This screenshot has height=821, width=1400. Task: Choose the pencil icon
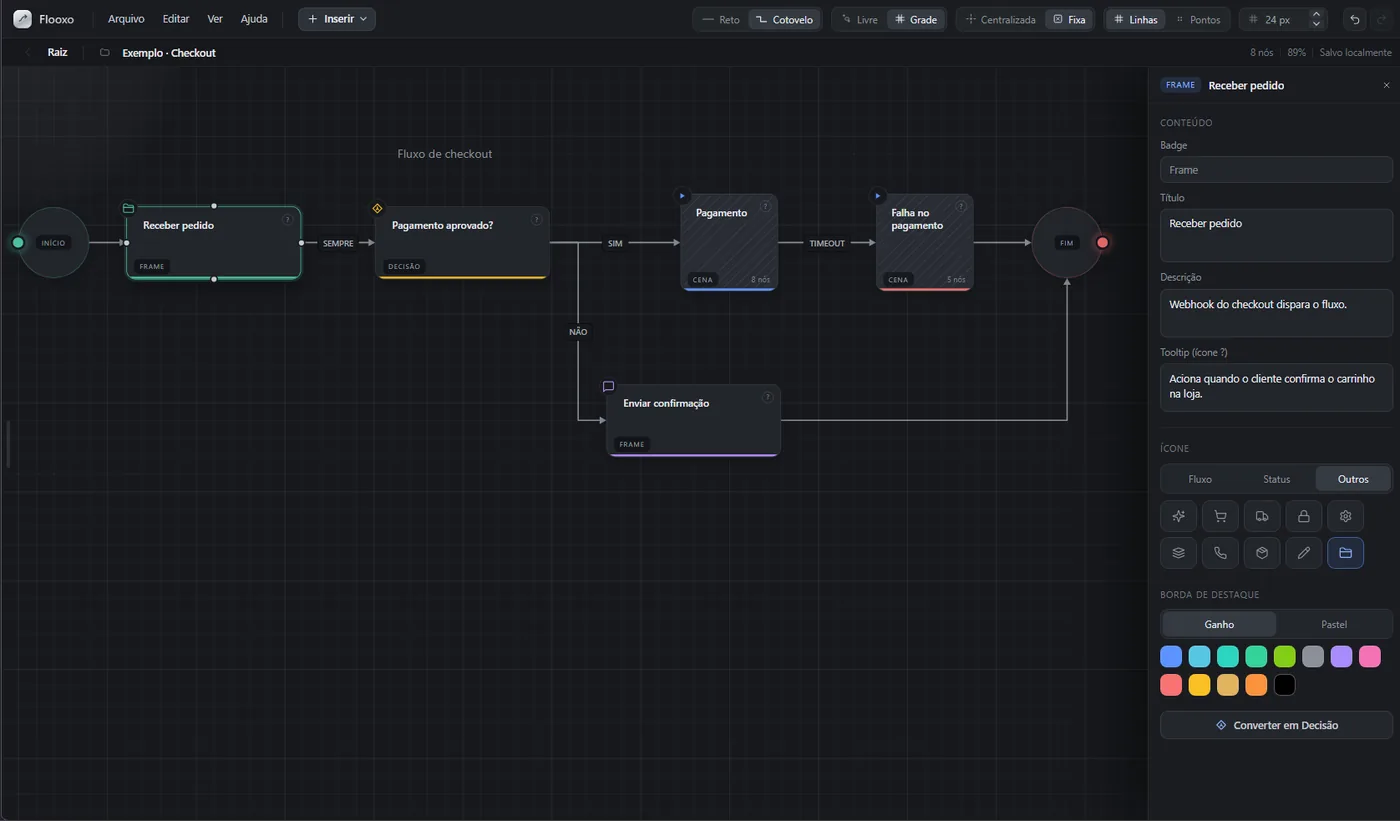pyautogui.click(x=1304, y=552)
